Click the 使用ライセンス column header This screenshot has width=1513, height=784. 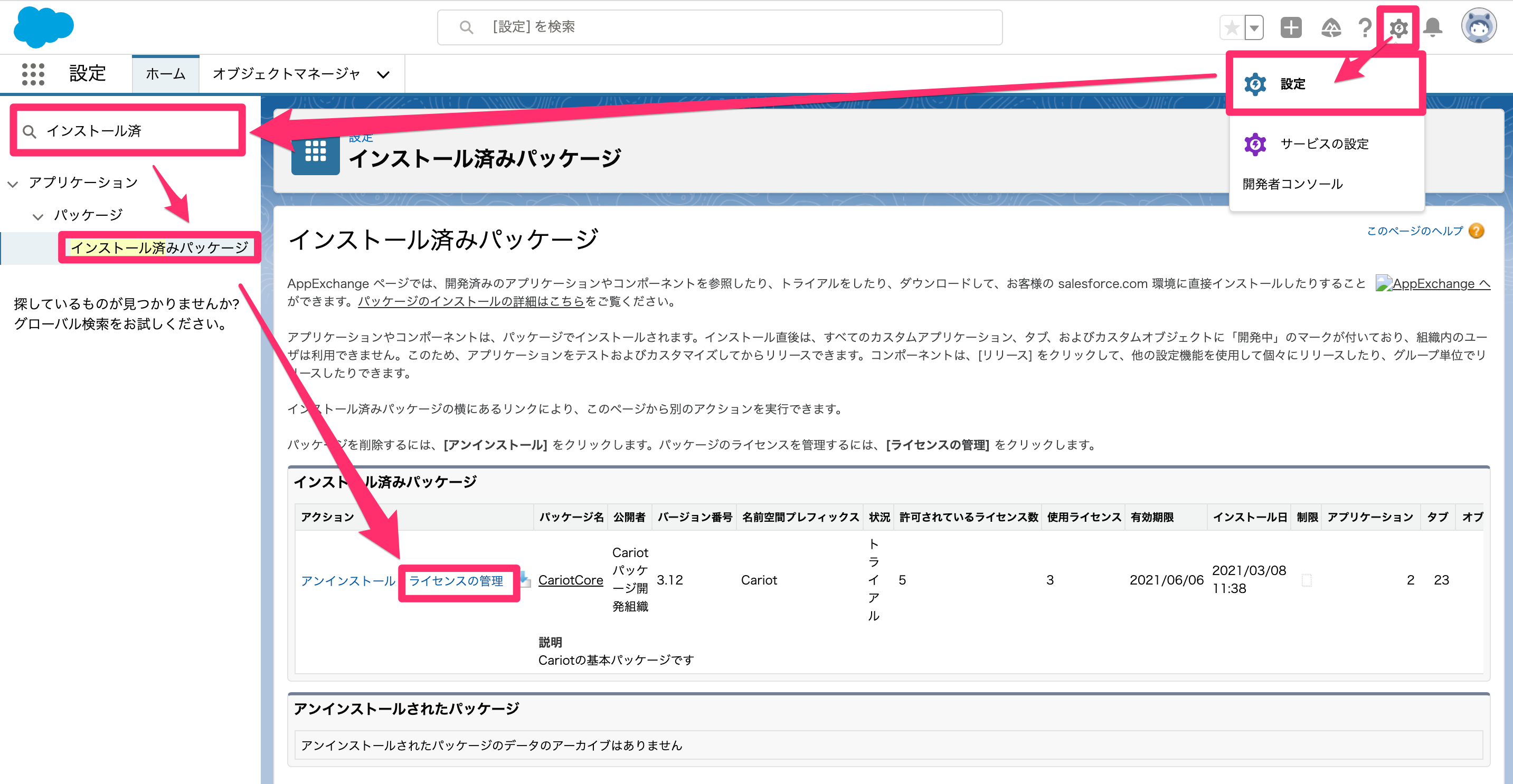[x=1084, y=517]
